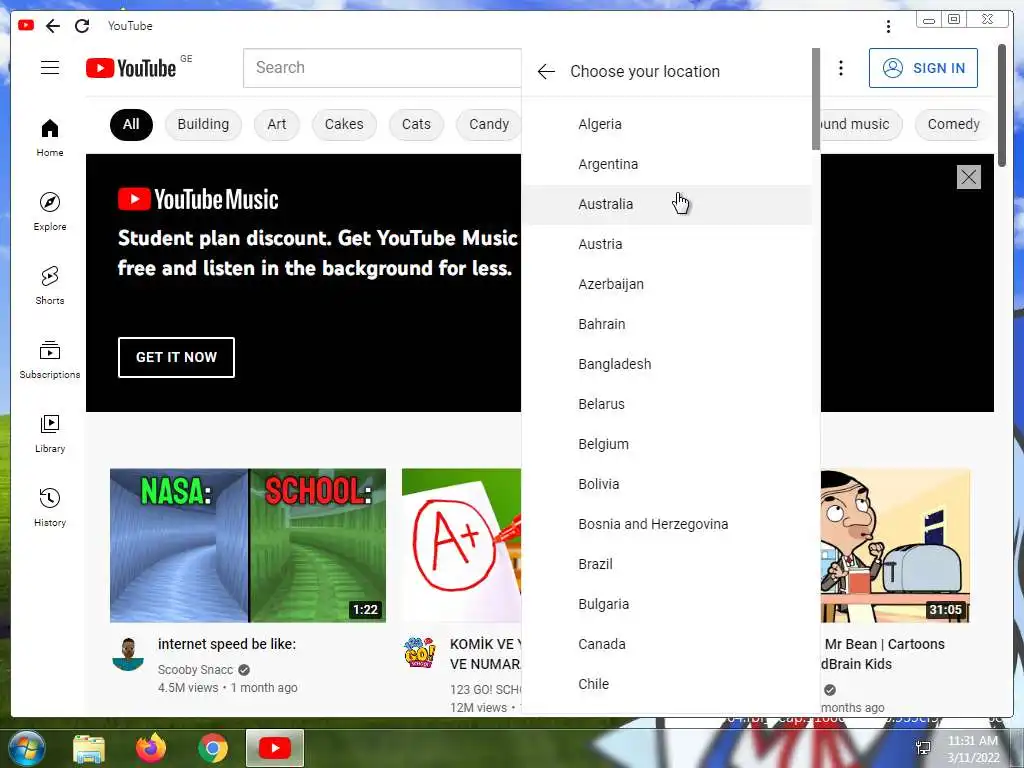The image size is (1024, 768).
Task: Select YouTube app in taskbar
Action: click(275, 748)
